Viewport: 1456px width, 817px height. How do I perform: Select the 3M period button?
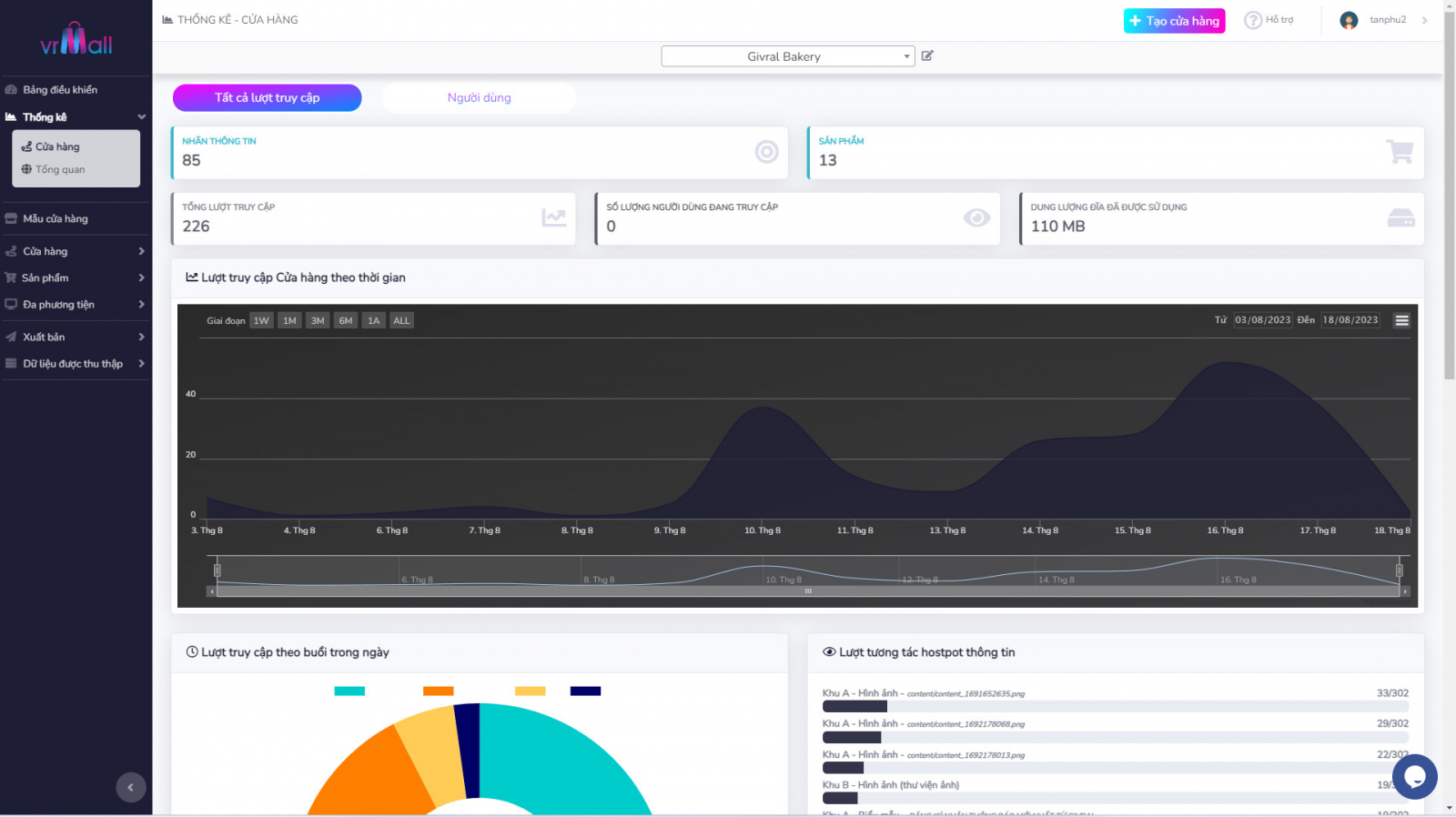click(318, 320)
